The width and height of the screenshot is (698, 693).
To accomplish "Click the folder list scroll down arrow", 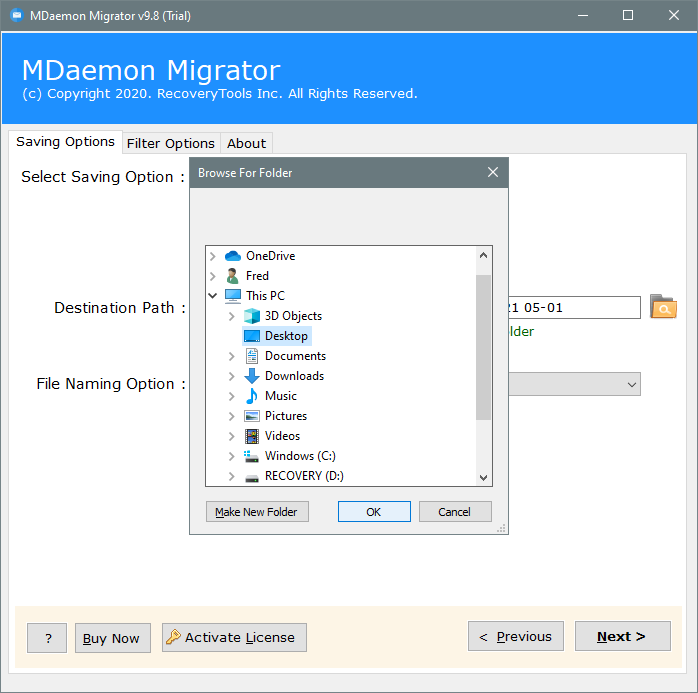I will [483, 478].
